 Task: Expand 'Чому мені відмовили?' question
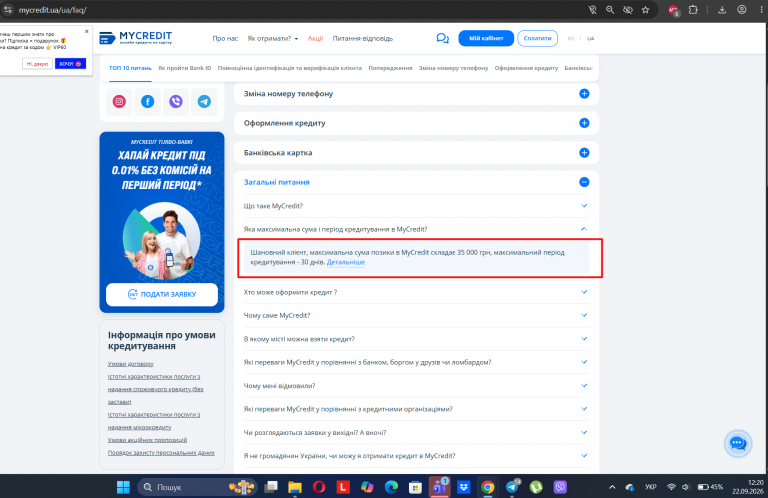[x=416, y=386]
